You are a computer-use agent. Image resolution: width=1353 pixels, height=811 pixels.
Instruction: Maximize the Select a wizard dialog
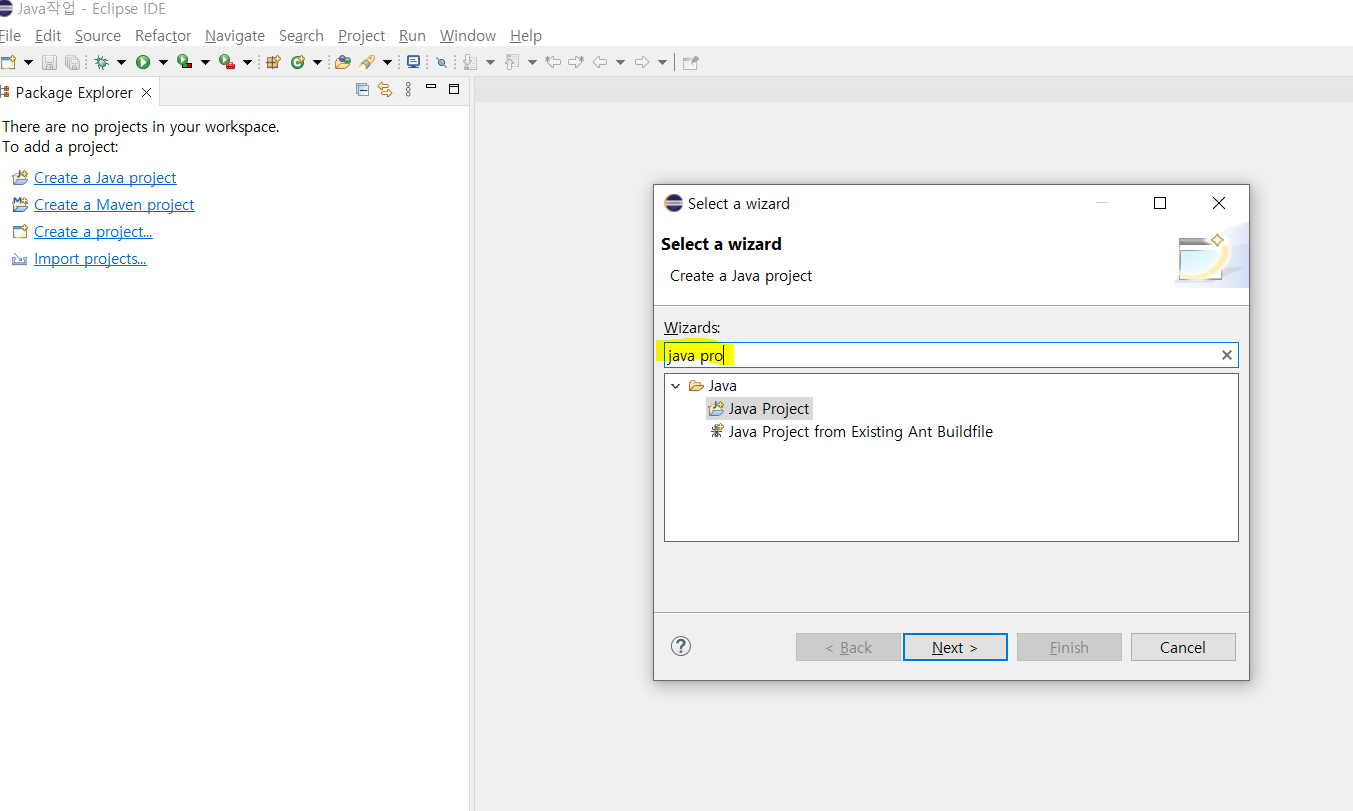point(1160,203)
